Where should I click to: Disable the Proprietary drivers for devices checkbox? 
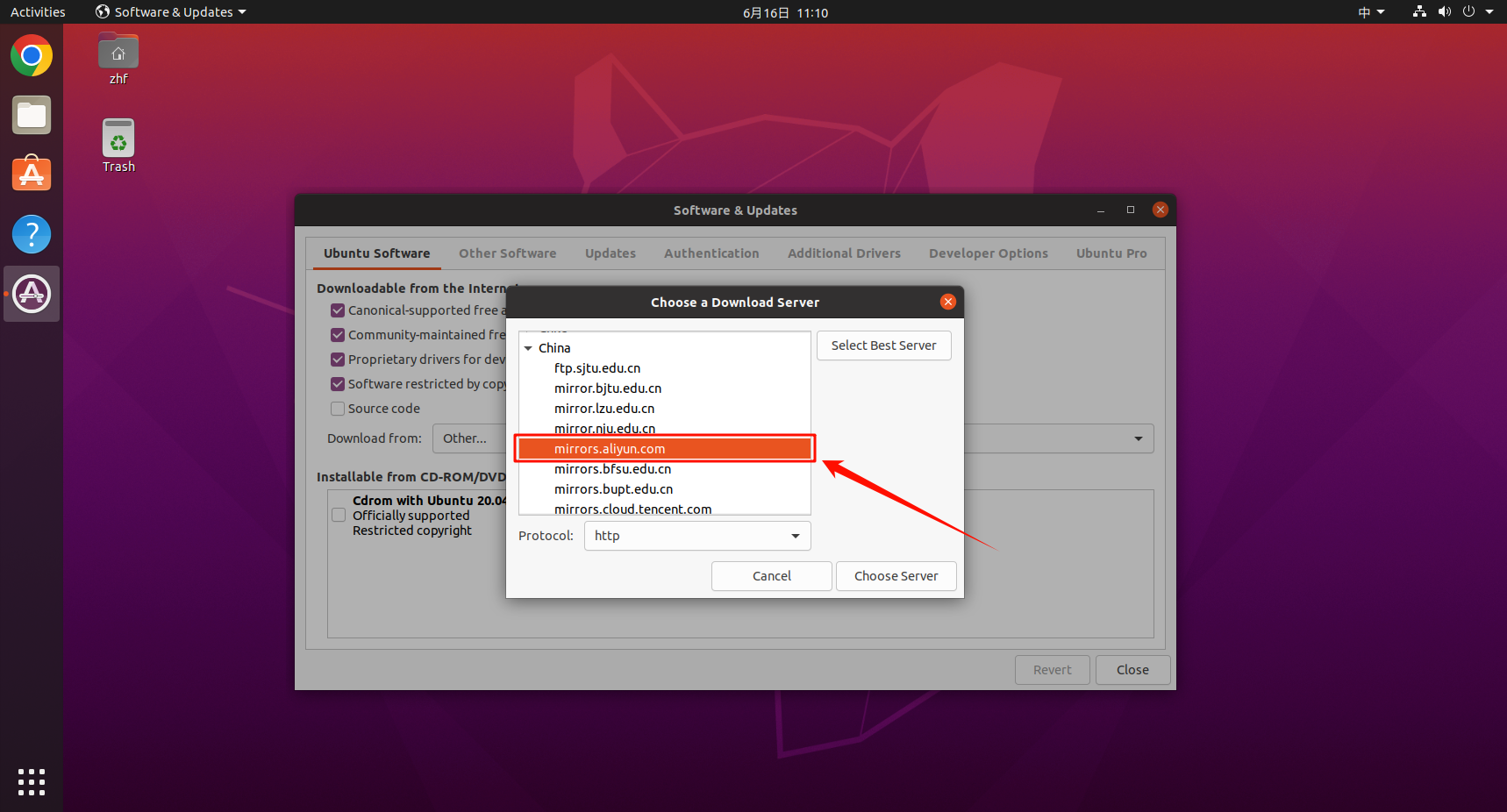point(338,360)
